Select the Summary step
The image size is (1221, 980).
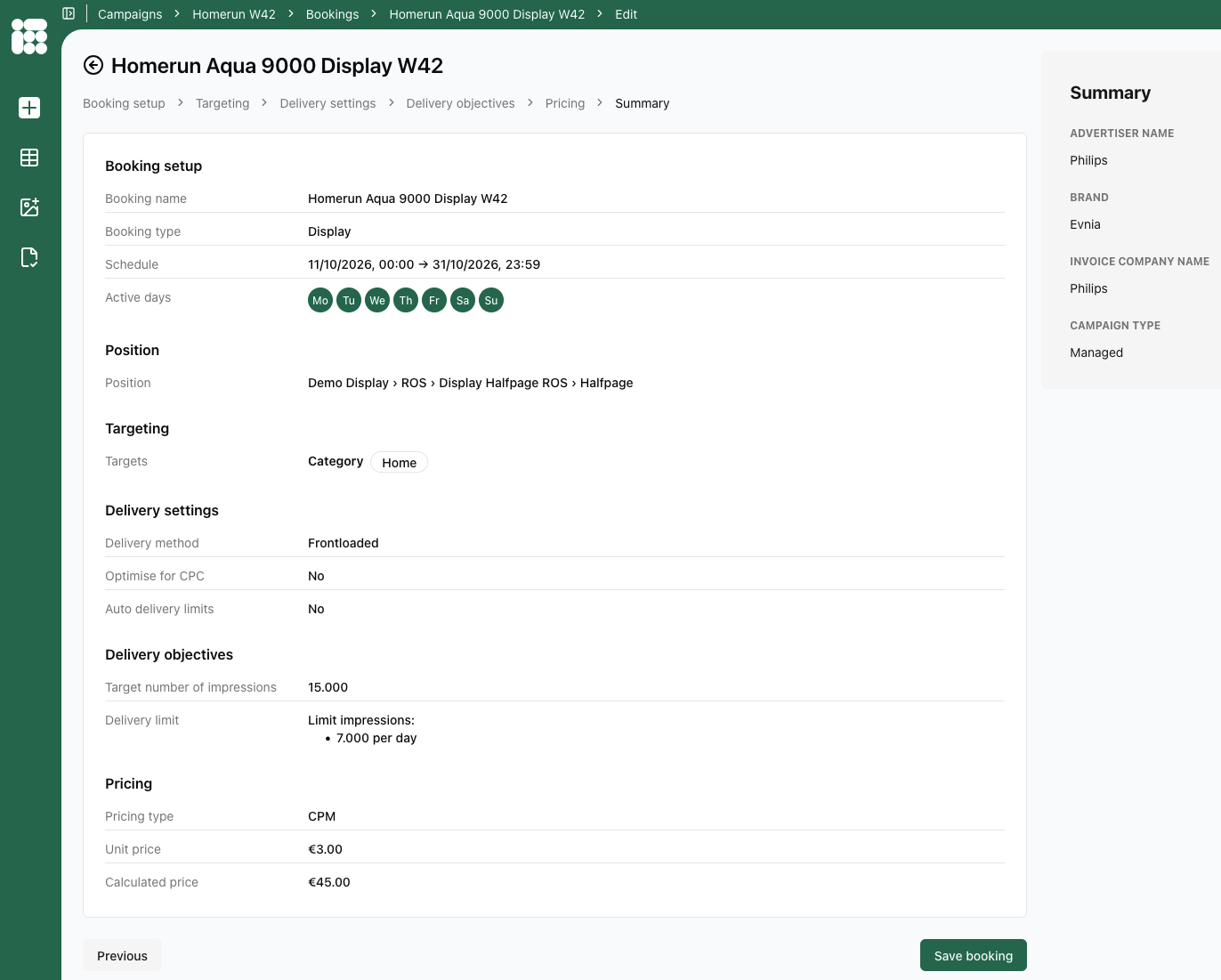(642, 103)
